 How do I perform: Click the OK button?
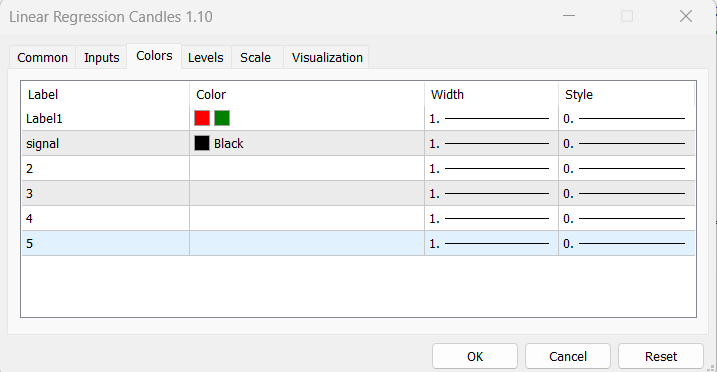[x=475, y=356]
